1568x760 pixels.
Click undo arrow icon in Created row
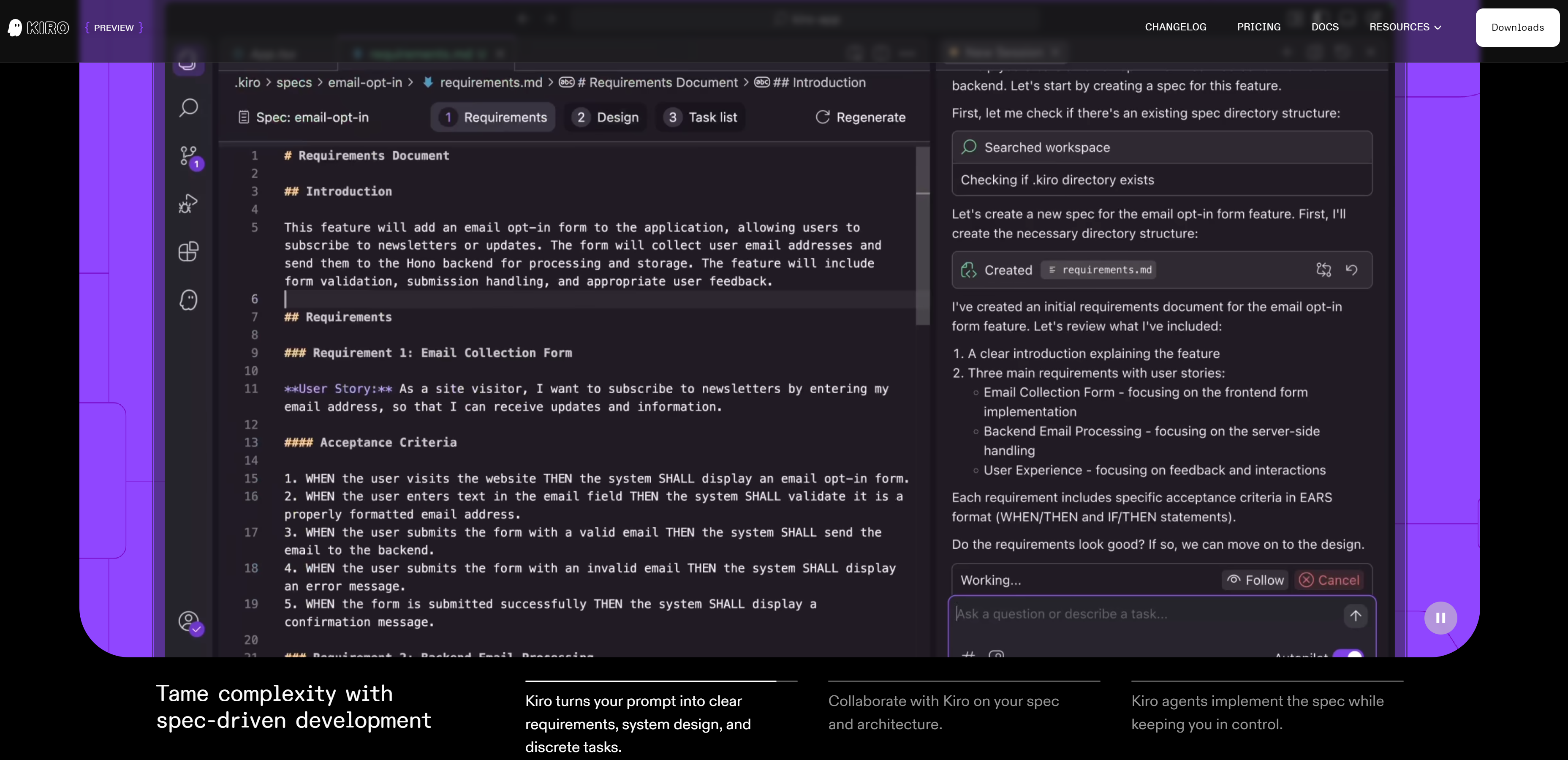click(x=1351, y=270)
